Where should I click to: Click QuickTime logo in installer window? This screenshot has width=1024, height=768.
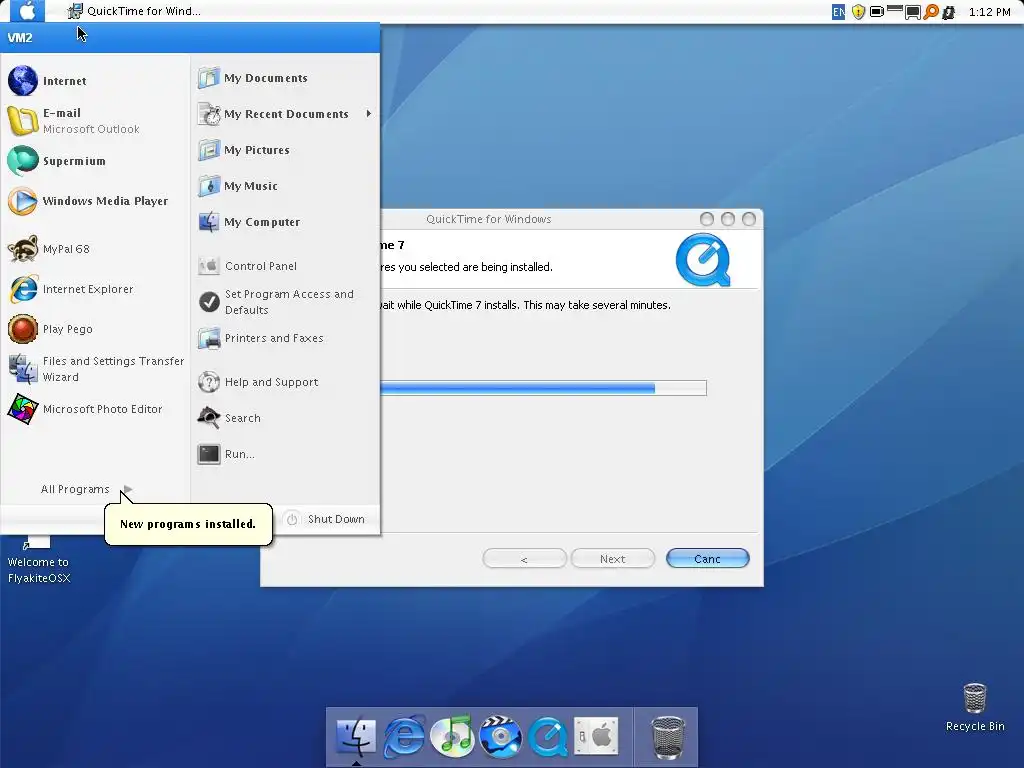click(703, 260)
